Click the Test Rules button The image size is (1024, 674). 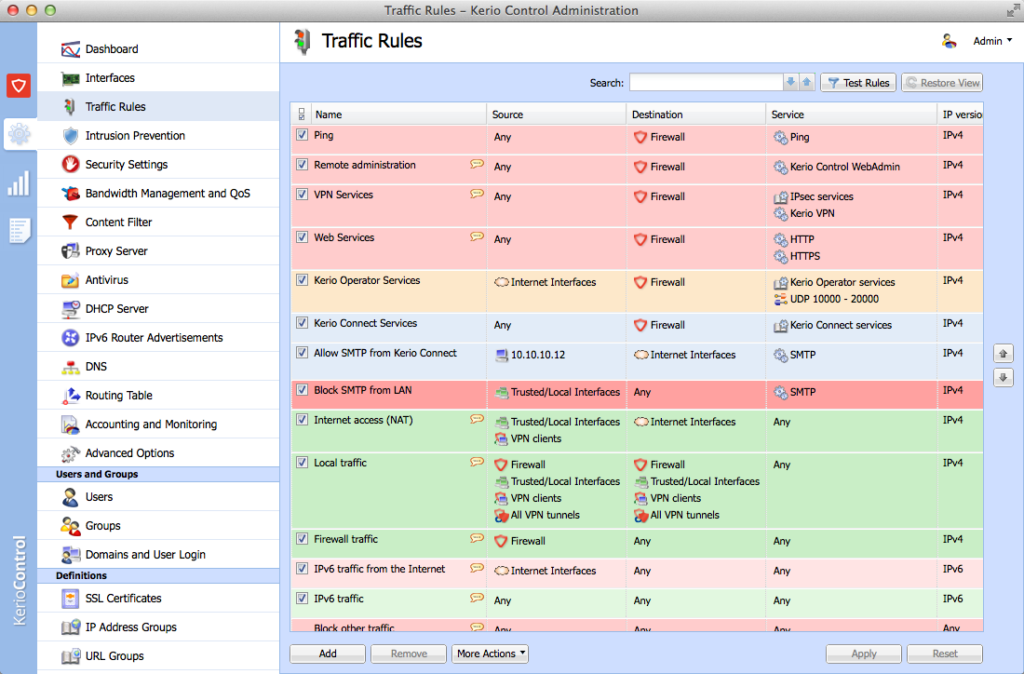[x=857, y=83]
